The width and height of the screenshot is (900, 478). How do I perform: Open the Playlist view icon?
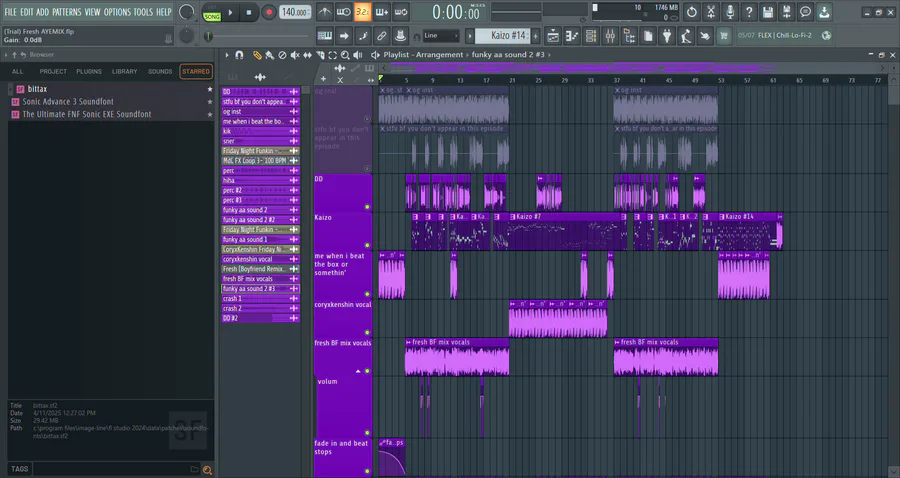click(553, 36)
